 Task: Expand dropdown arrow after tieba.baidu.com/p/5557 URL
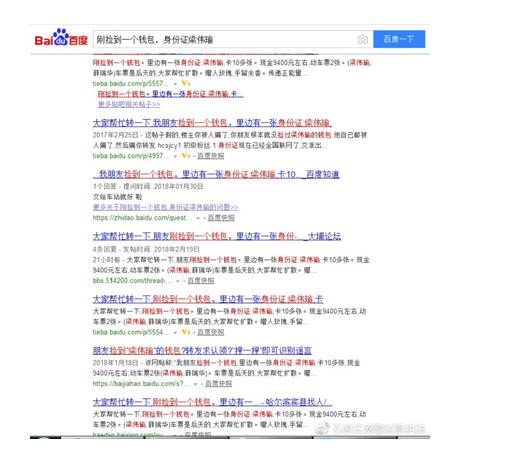click(175, 84)
